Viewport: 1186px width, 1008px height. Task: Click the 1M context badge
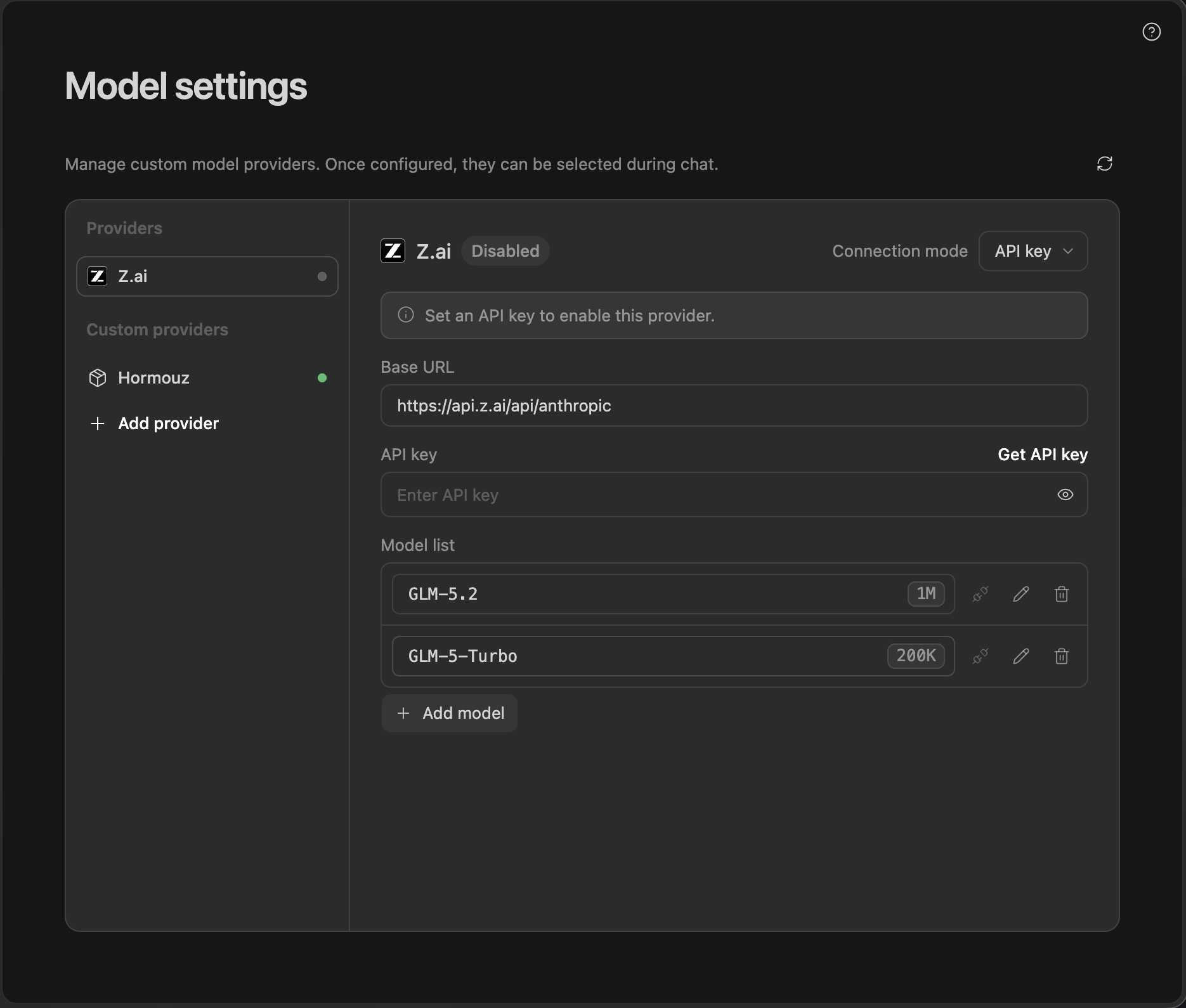[x=926, y=594]
